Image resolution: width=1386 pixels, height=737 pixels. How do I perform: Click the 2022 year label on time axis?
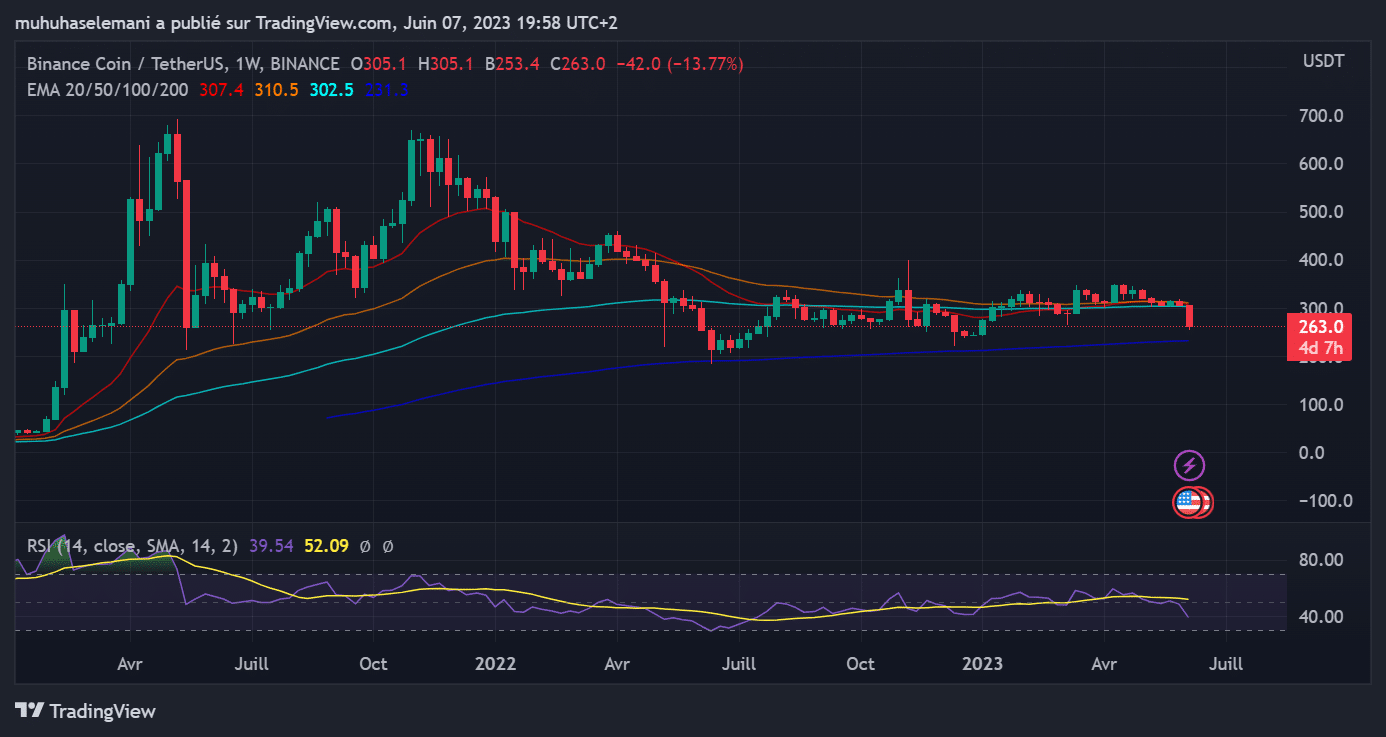(x=495, y=664)
